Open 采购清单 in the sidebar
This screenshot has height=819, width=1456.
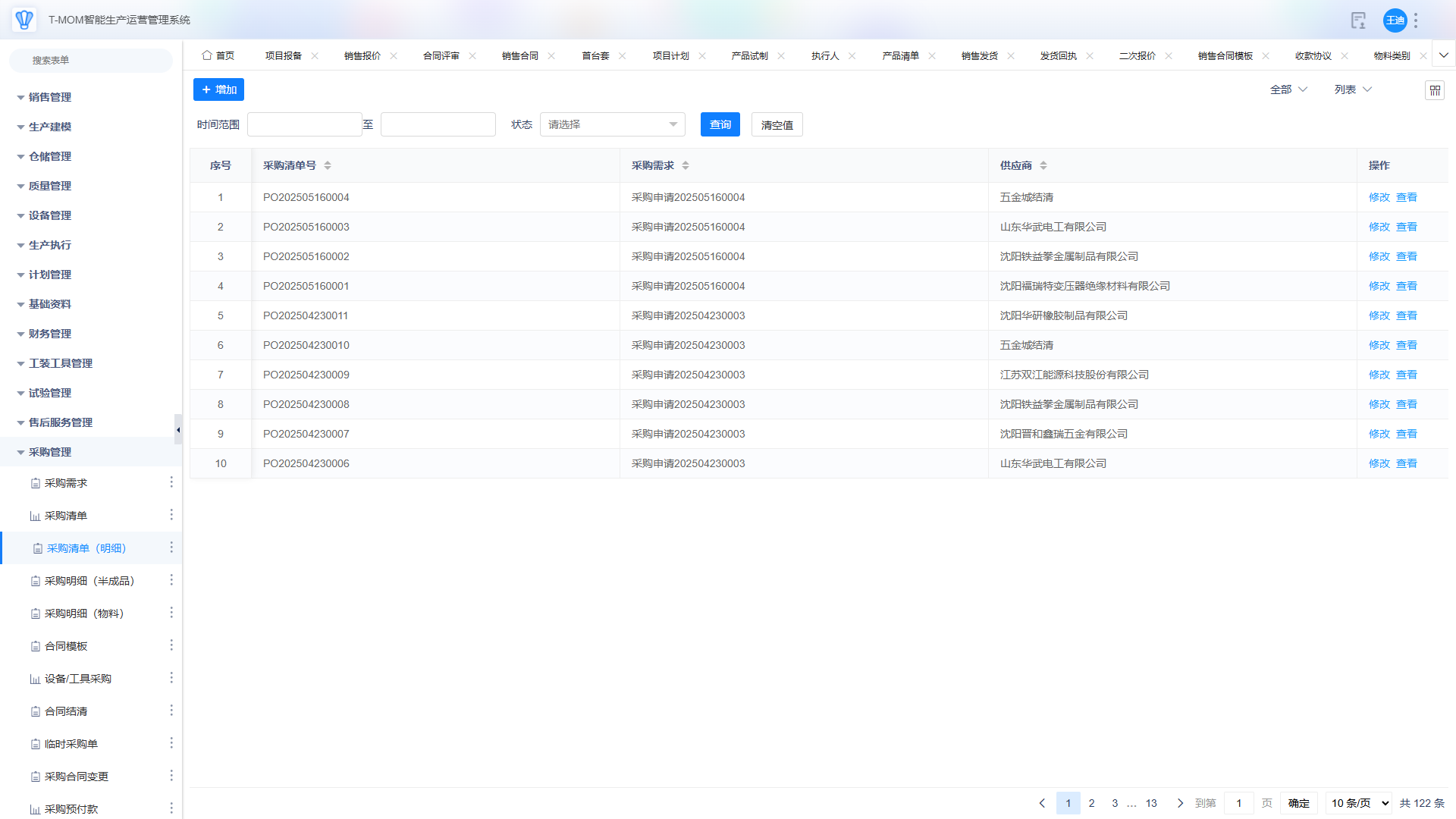click(66, 516)
